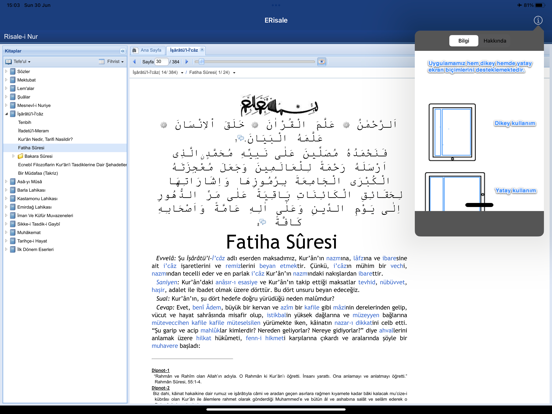Open the info icon in top bar
552x414 pixels.
538,20
